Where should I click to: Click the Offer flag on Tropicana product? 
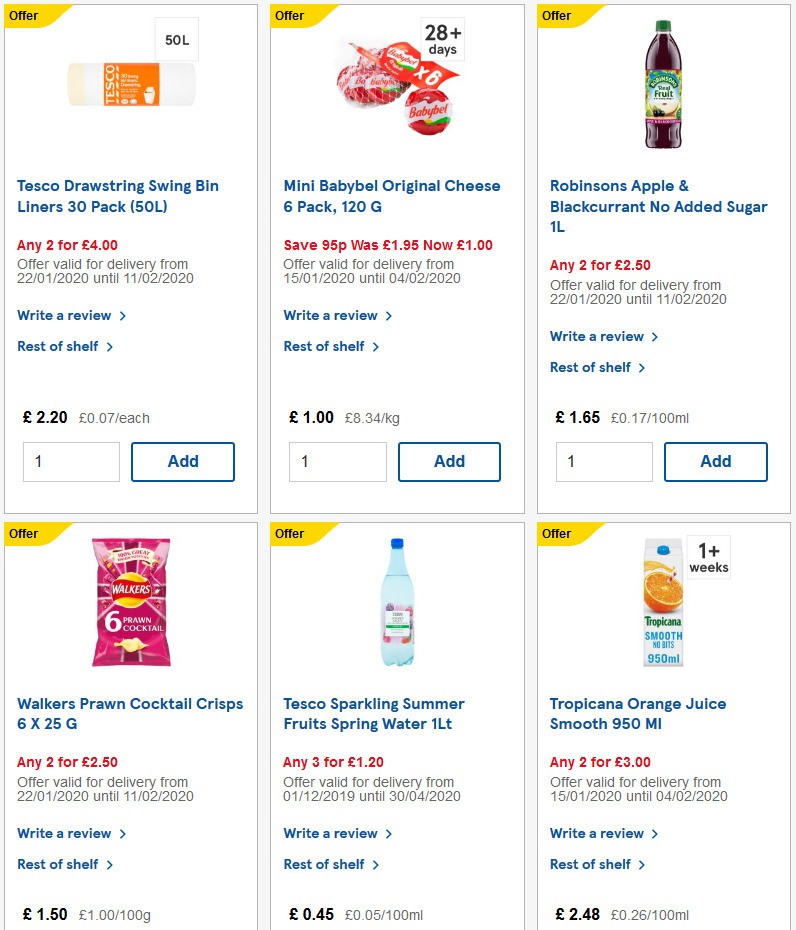[x=556, y=533]
